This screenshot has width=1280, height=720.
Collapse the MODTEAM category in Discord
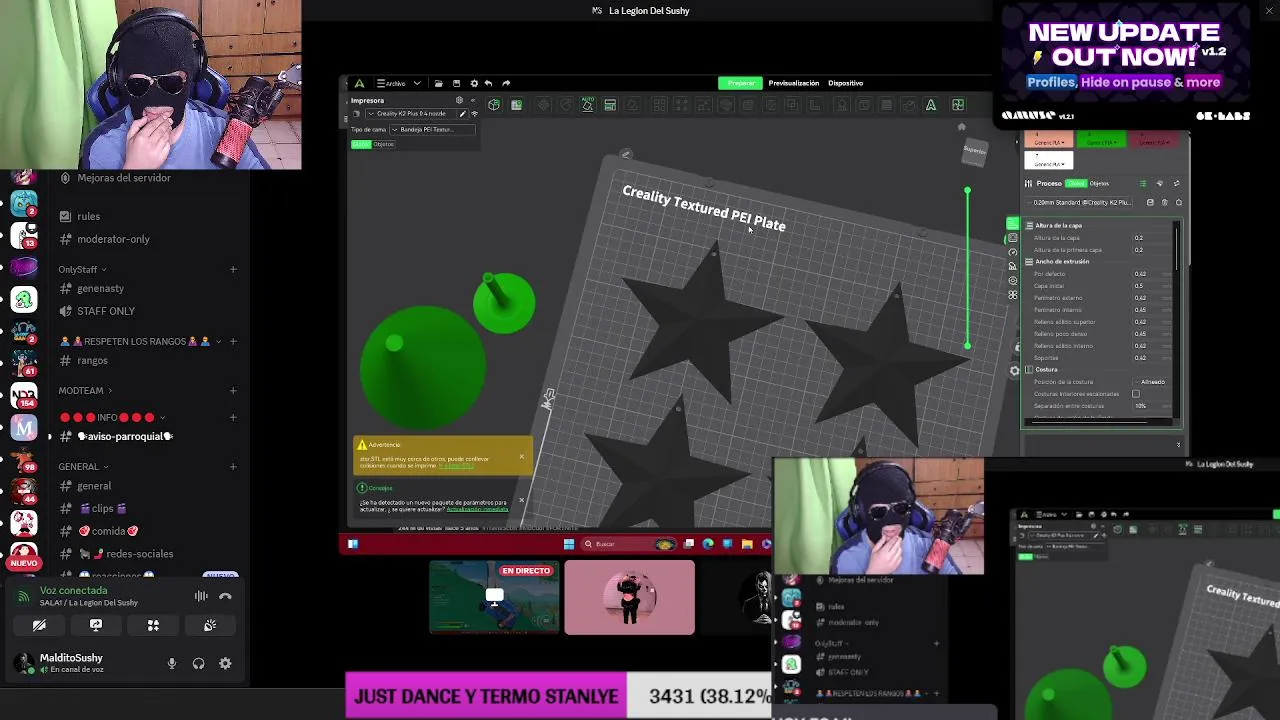85,390
